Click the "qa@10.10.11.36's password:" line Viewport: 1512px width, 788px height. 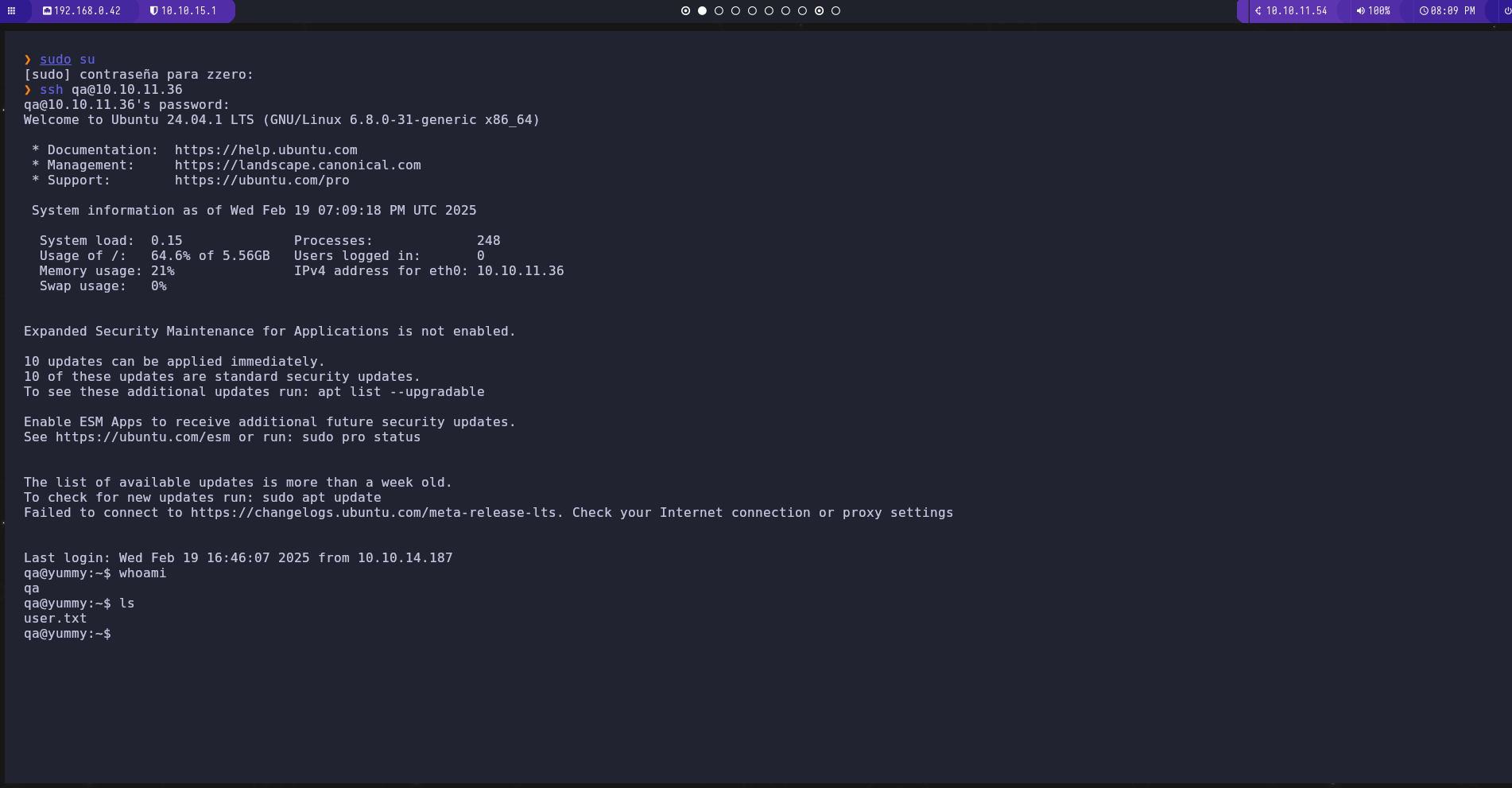click(x=126, y=105)
